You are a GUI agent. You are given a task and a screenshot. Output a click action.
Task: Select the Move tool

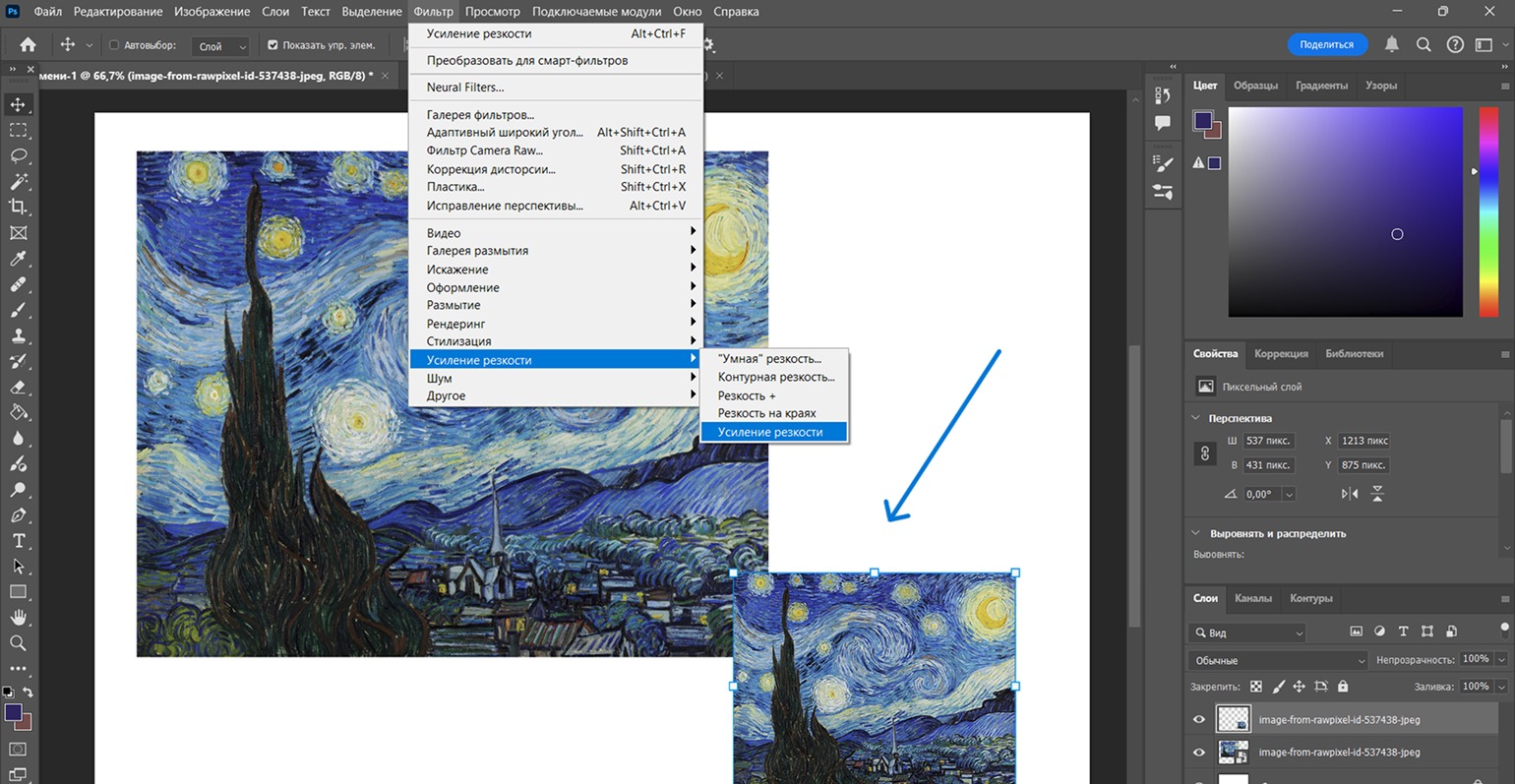click(x=18, y=104)
